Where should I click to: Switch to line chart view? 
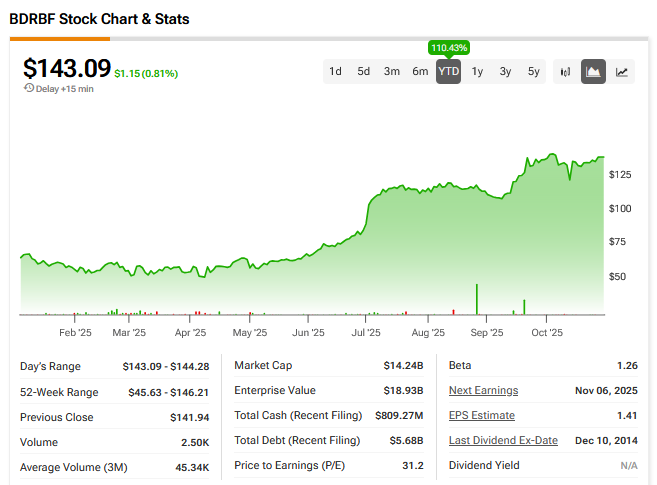622,72
